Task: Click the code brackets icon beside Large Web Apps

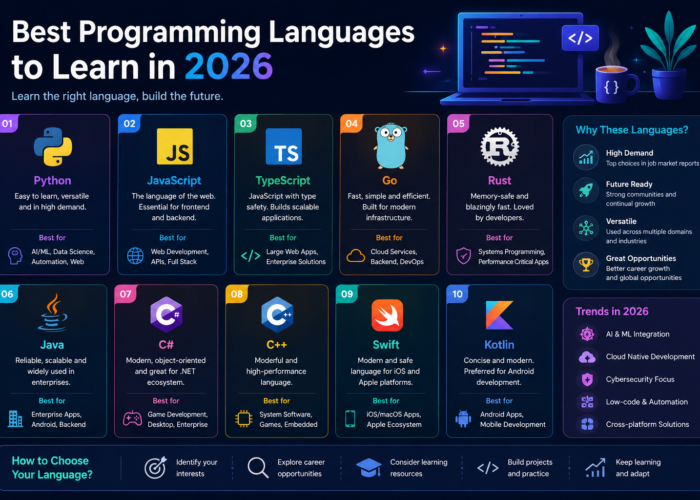Action: (x=250, y=256)
